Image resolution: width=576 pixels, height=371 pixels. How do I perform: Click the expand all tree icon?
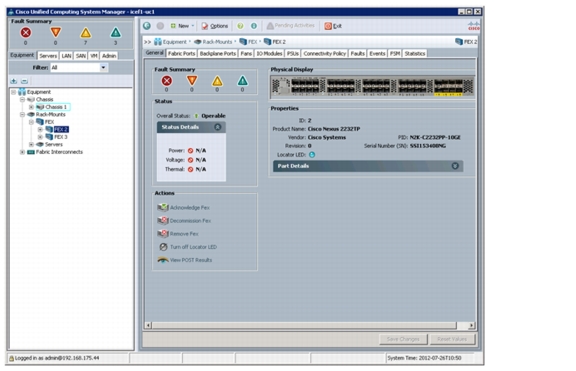pyautogui.click(x=14, y=81)
